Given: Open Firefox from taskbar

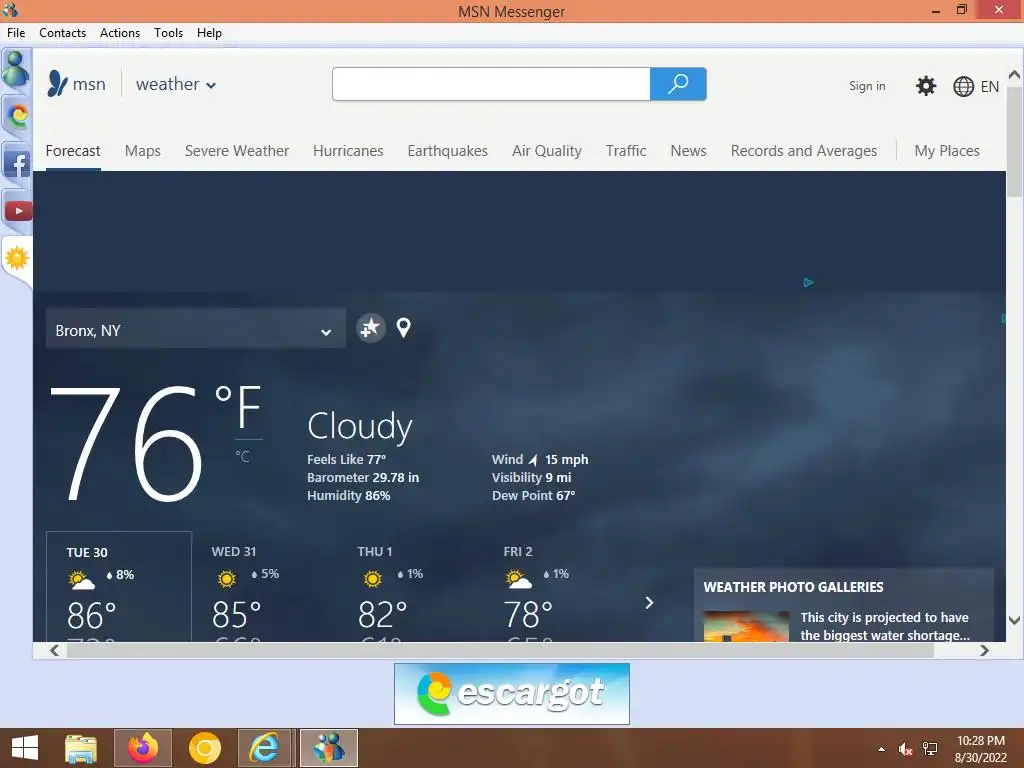Looking at the screenshot, I should 143,748.
